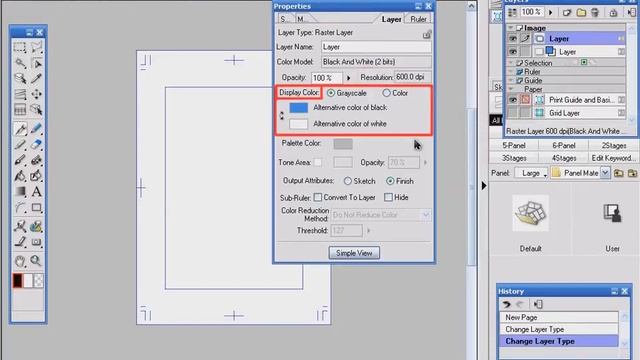Click Undo arrow in History panel
The height and width of the screenshot is (360, 640).
point(507,304)
